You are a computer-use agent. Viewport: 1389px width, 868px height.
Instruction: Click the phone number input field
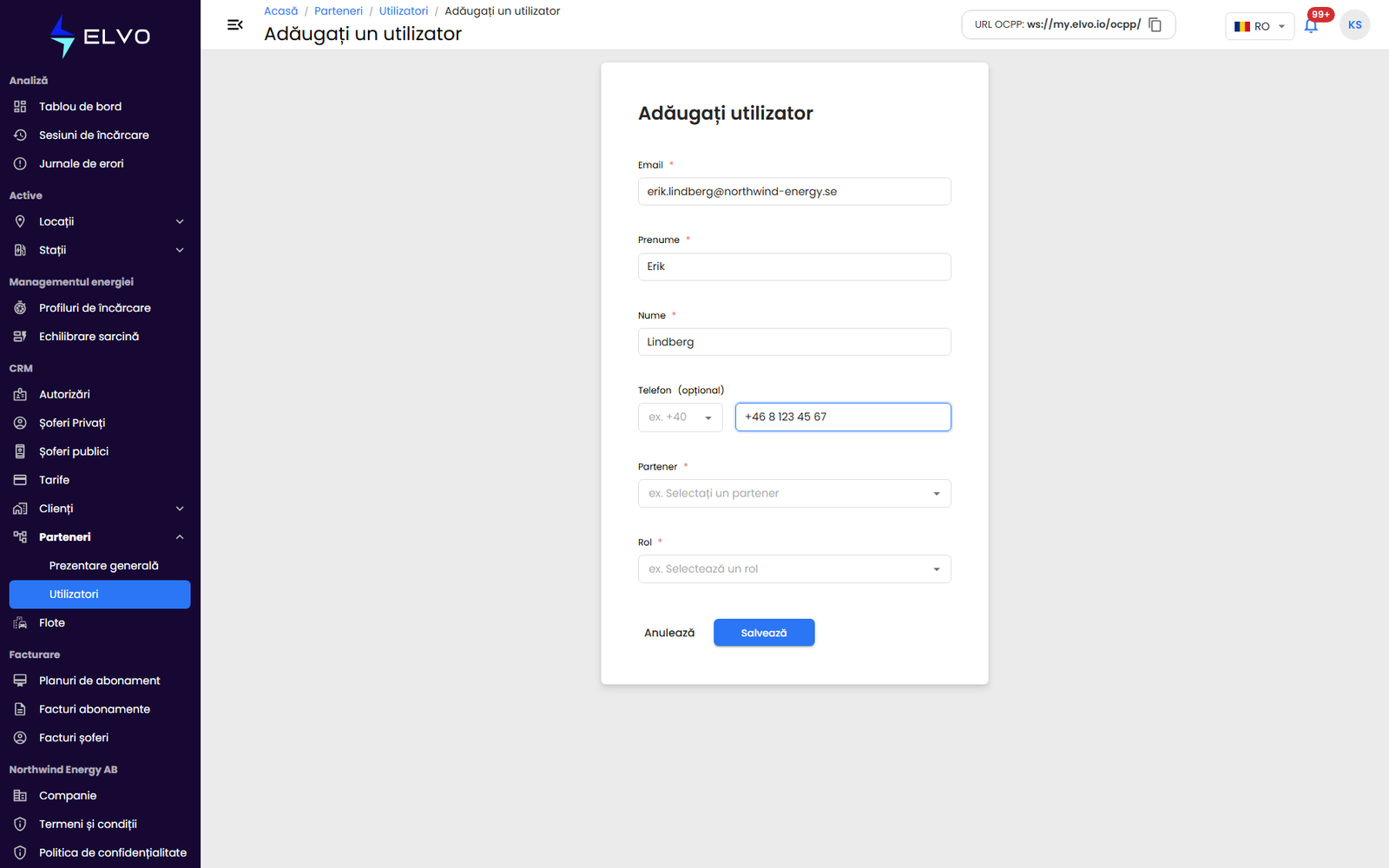click(843, 418)
